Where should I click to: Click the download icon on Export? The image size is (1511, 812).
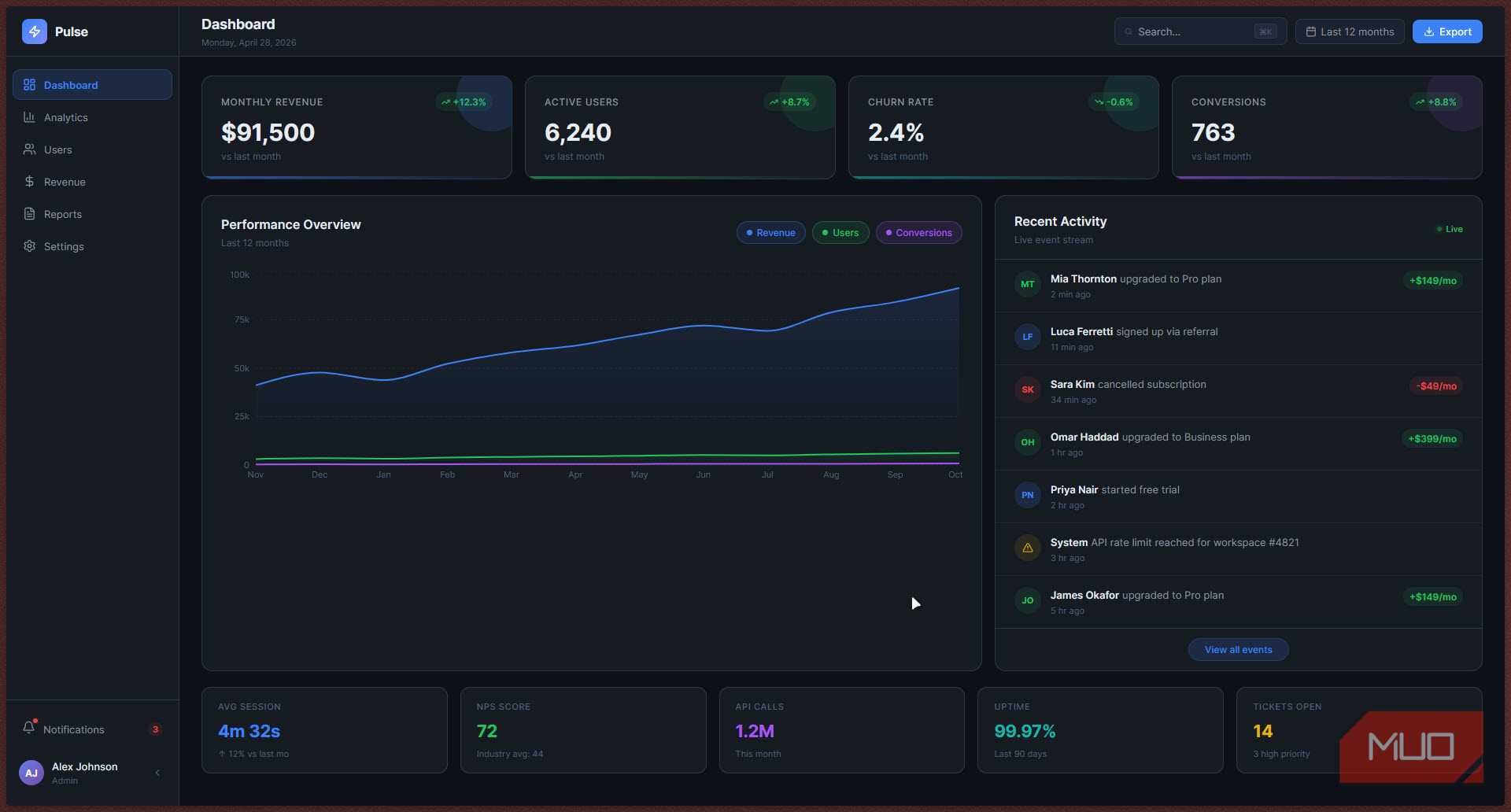1429,32
